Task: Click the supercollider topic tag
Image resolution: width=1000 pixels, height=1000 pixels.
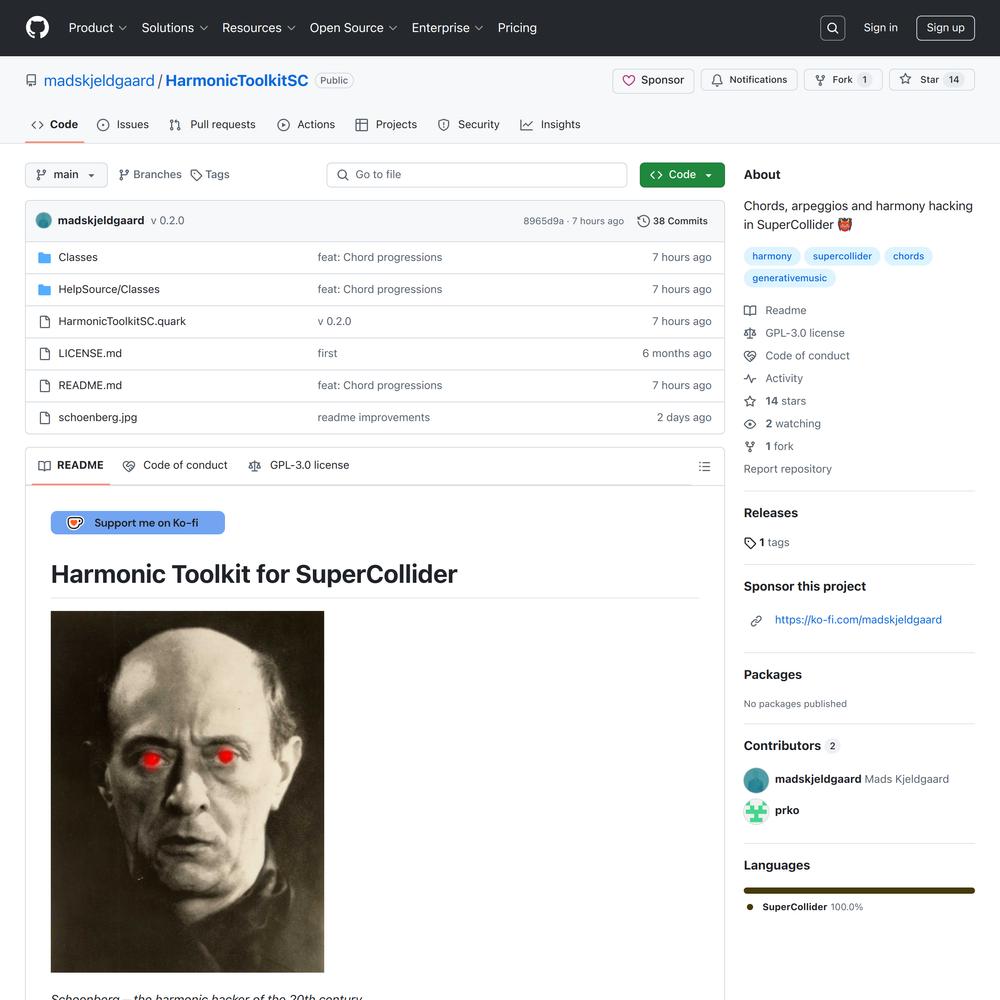Action: click(x=842, y=256)
